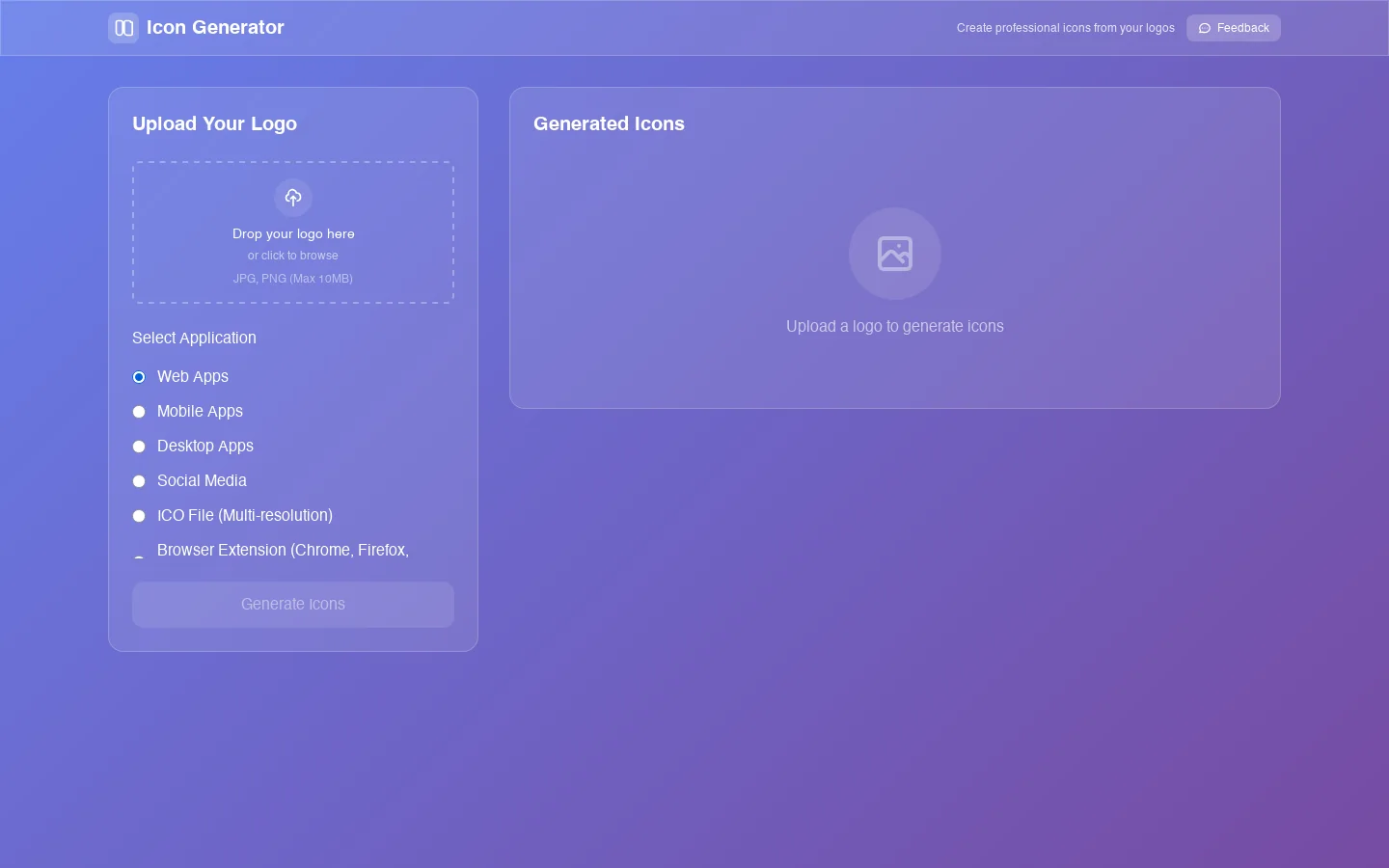Click the Browser Extension option label

tap(283, 550)
